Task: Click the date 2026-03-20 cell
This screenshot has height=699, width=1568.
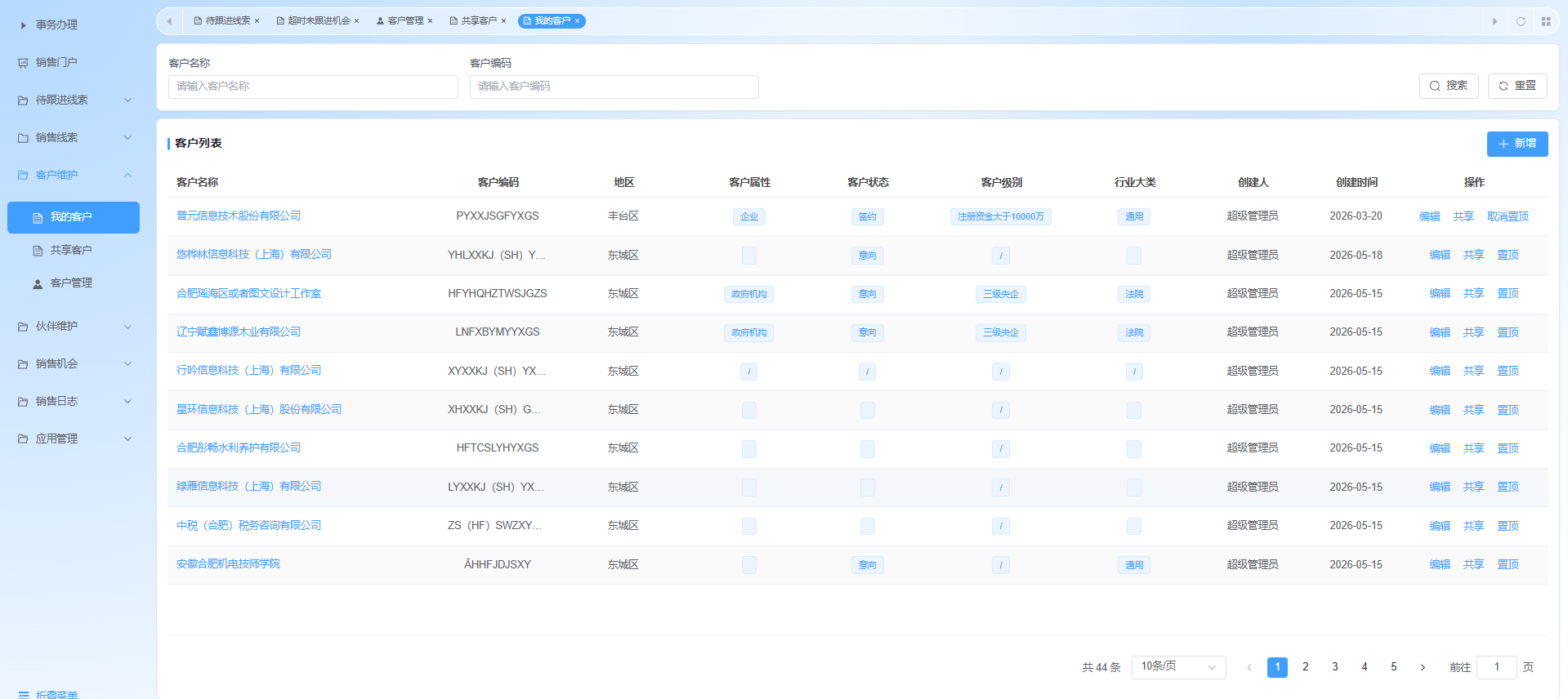Action: 1356,216
